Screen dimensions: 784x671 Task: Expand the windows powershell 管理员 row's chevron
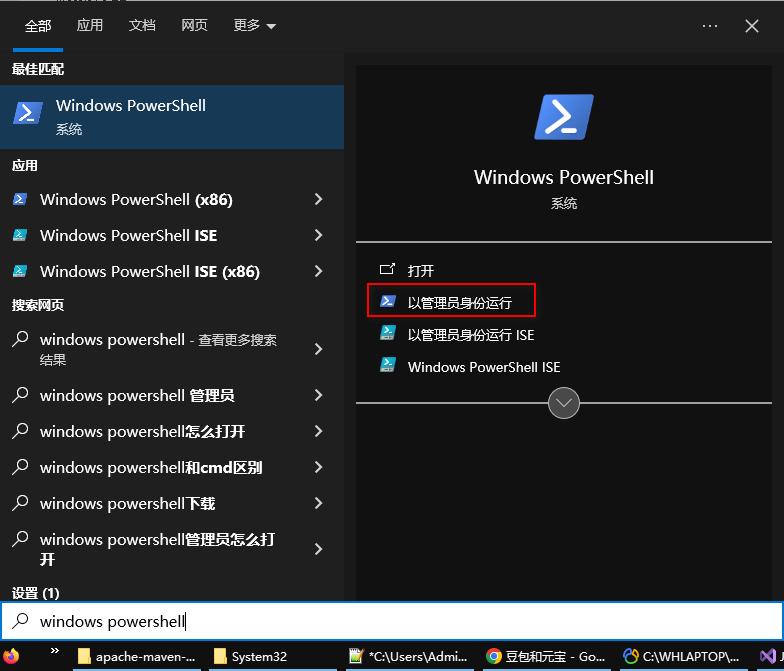coord(318,396)
